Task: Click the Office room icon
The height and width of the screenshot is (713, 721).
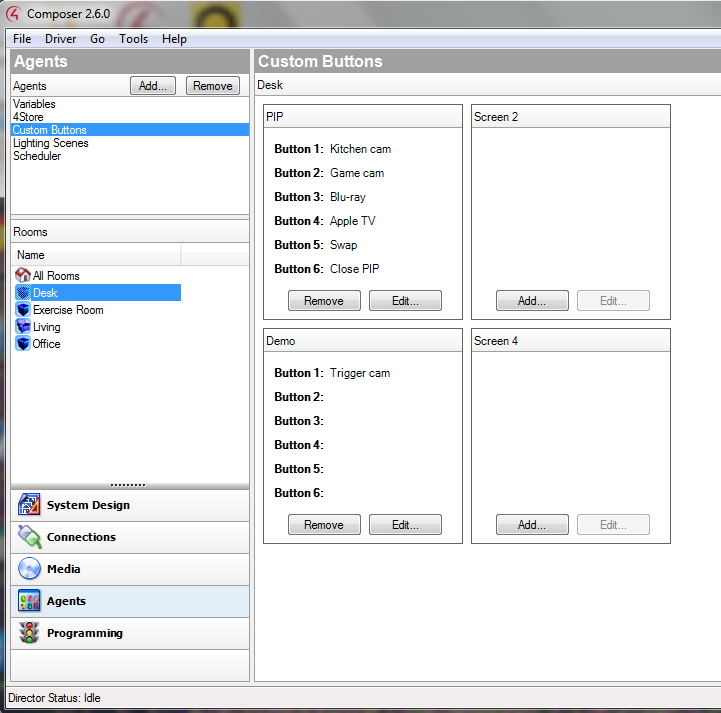Action: (x=23, y=344)
